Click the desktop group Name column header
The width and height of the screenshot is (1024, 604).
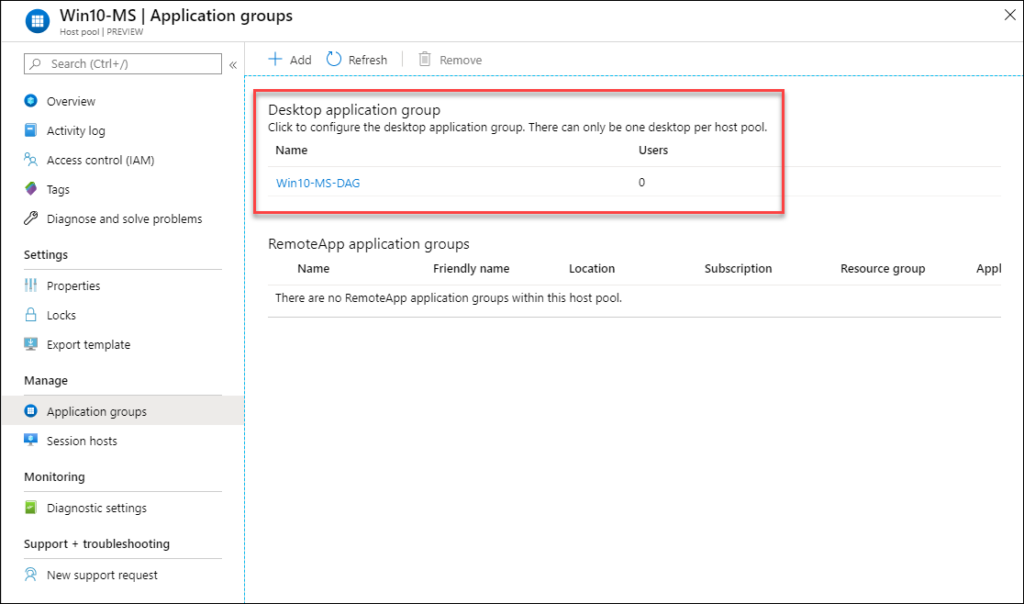coord(291,150)
